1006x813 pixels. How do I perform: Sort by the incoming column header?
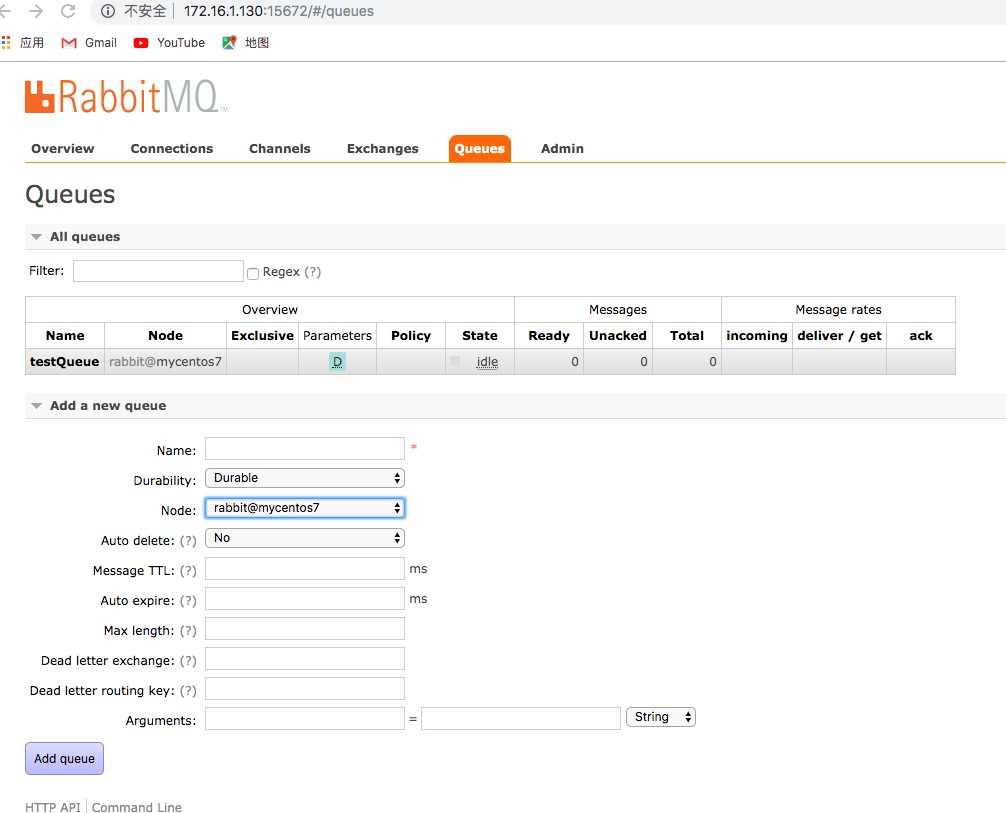(x=756, y=336)
